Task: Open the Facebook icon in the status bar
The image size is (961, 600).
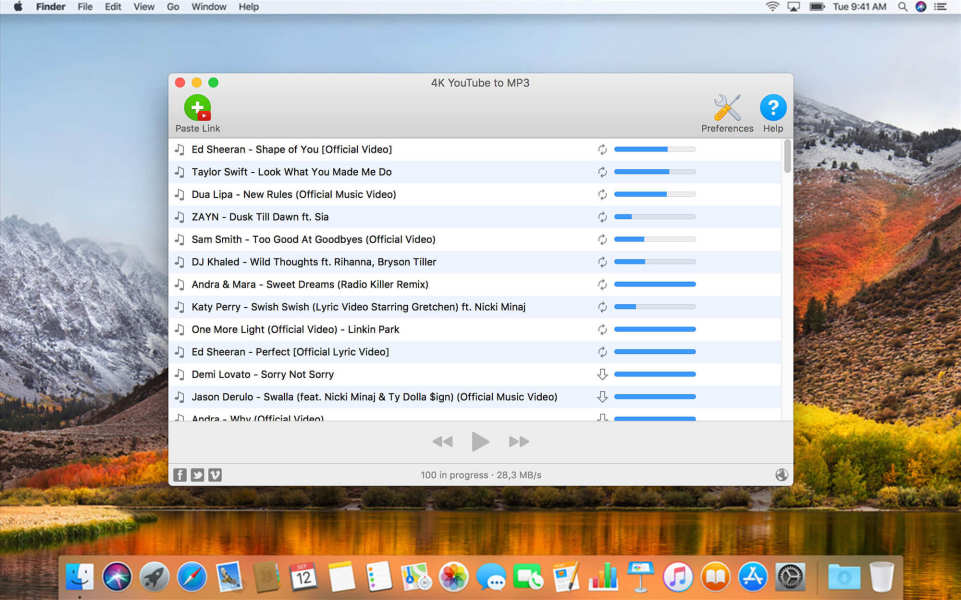Action: [180, 475]
